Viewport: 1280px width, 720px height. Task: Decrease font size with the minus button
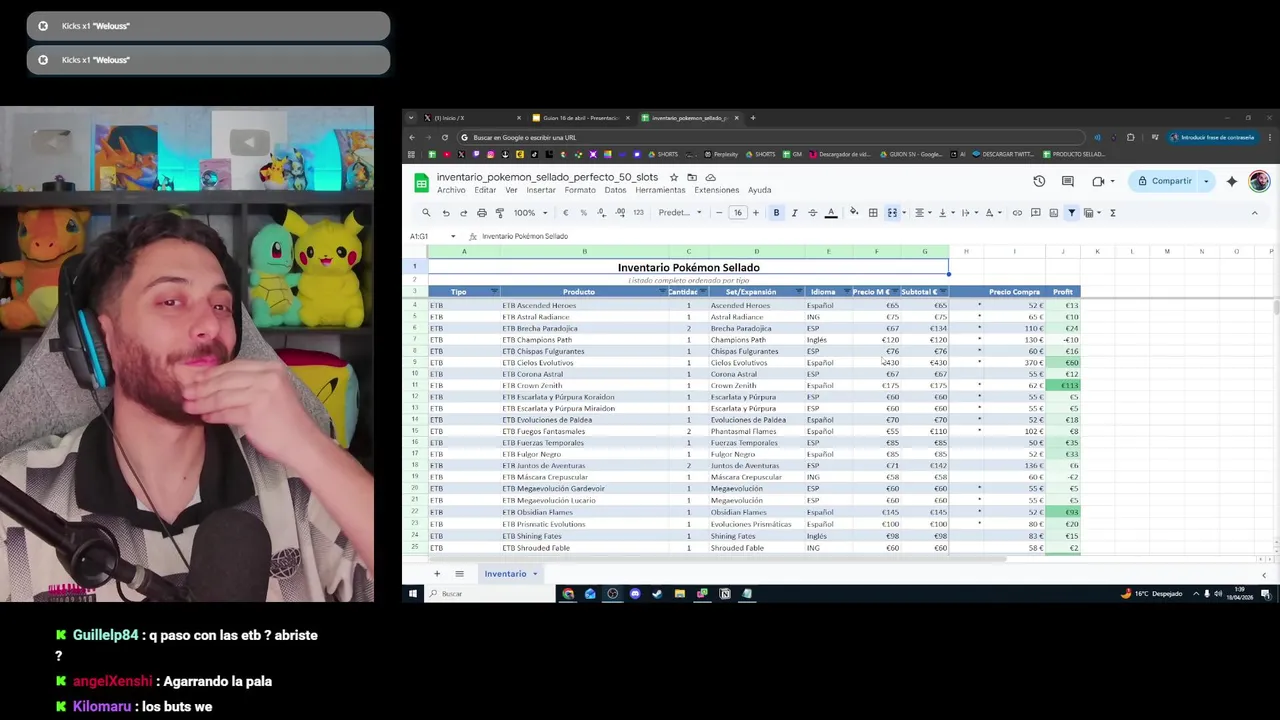(x=718, y=213)
